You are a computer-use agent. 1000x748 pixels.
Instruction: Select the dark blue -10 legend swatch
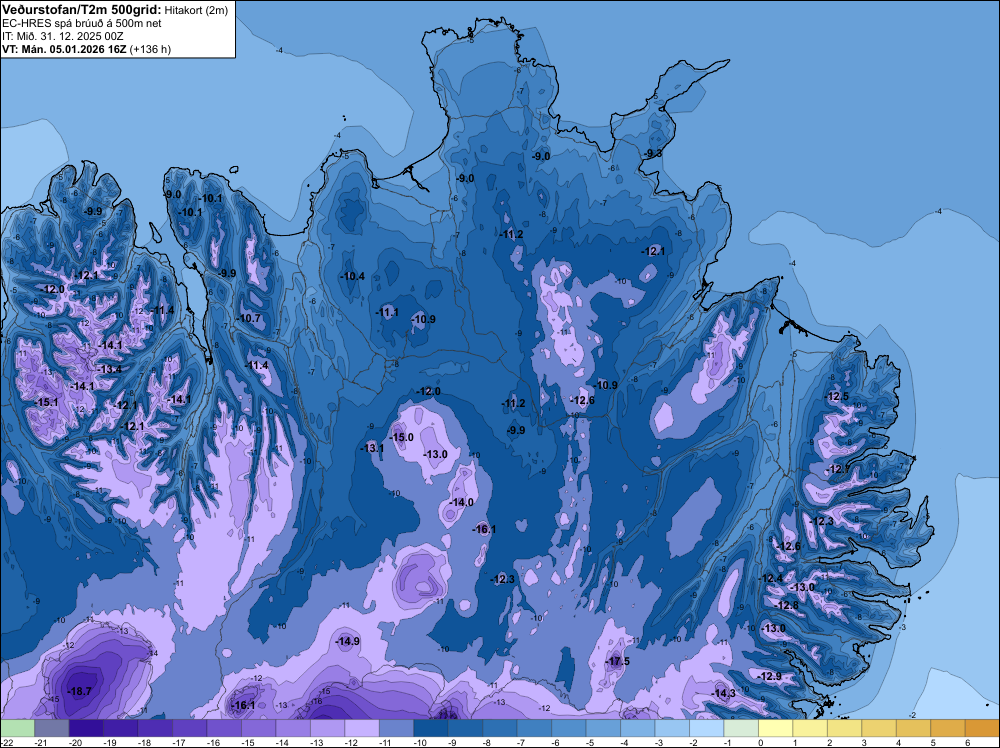click(x=430, y=728)
